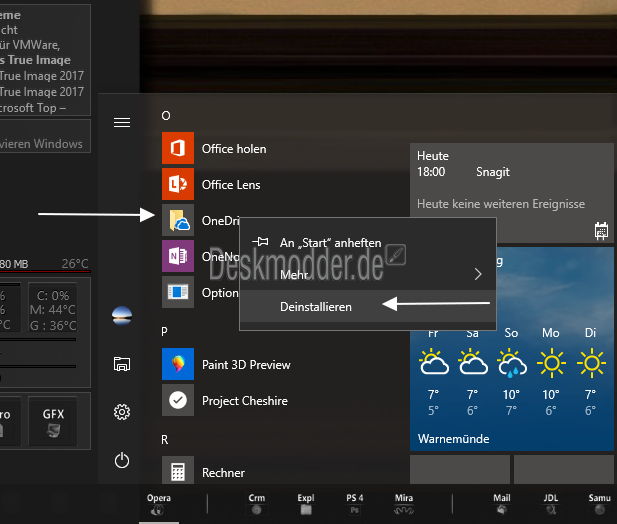Click the OneNote purple icon
The height and width of the screenshot is (524, 617).
click(178, 256)
